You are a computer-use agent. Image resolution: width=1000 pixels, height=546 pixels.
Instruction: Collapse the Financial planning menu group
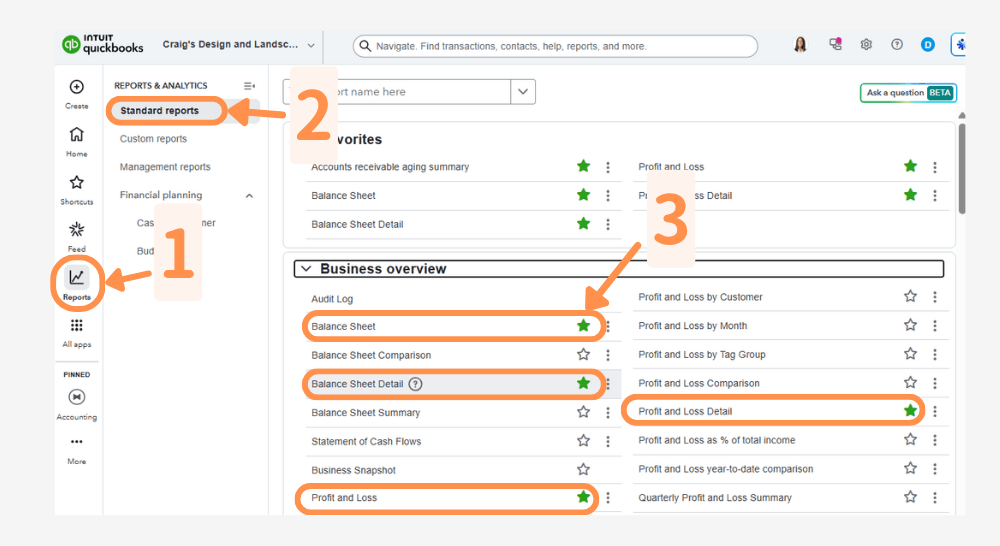pyautogui.click(x=249, y=196)
